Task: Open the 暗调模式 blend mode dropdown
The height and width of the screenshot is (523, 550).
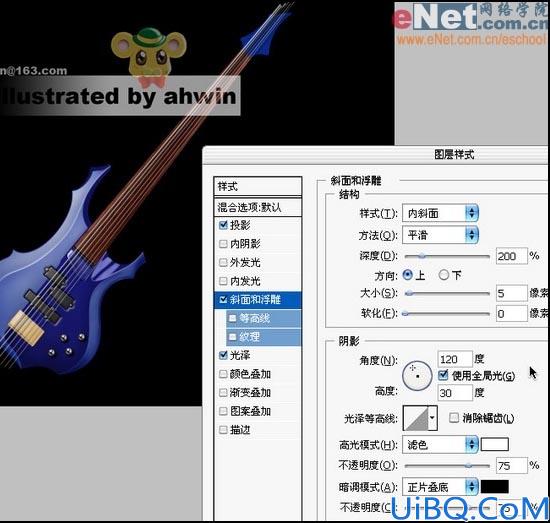Action: (441, 487)
